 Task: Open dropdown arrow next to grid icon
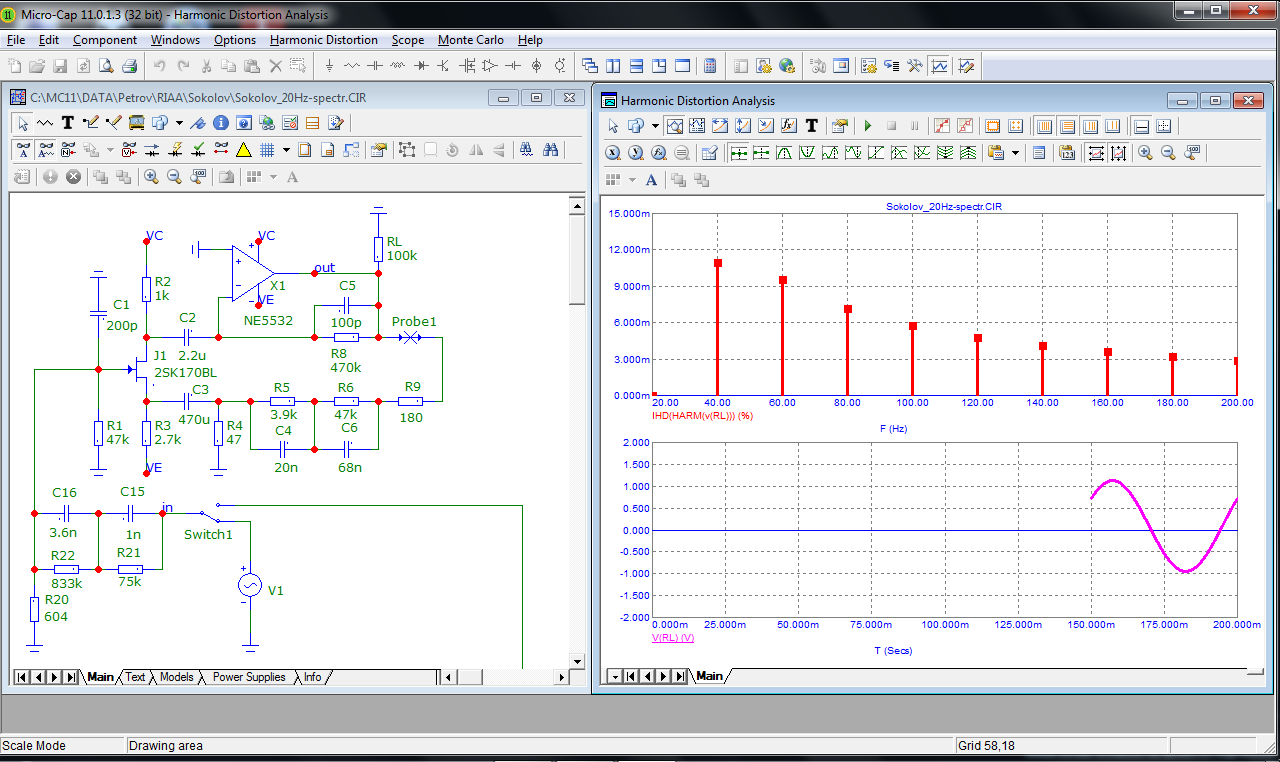pos(286,150)
